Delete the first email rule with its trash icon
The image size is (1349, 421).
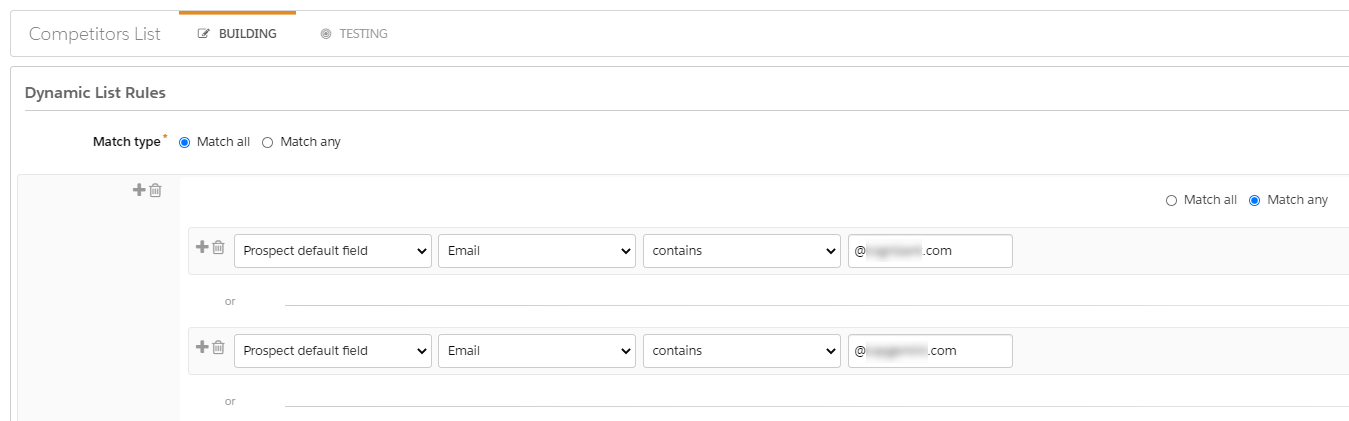[218, 247]
